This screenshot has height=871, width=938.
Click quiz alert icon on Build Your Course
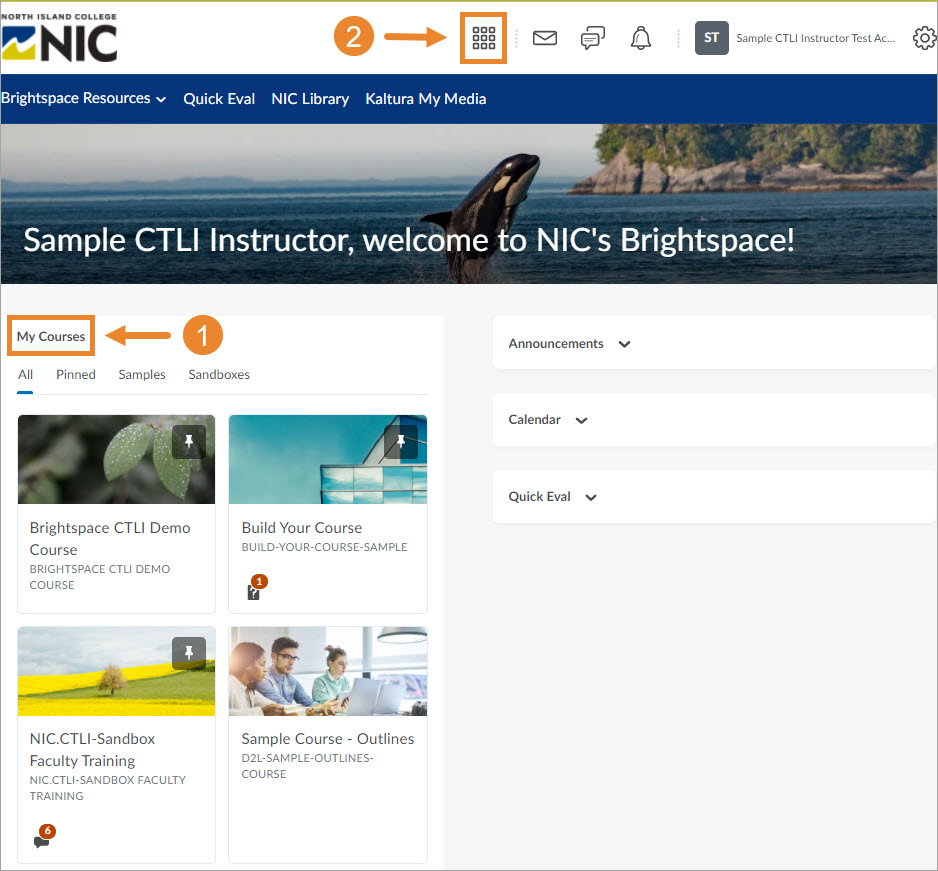pos(254,591)
